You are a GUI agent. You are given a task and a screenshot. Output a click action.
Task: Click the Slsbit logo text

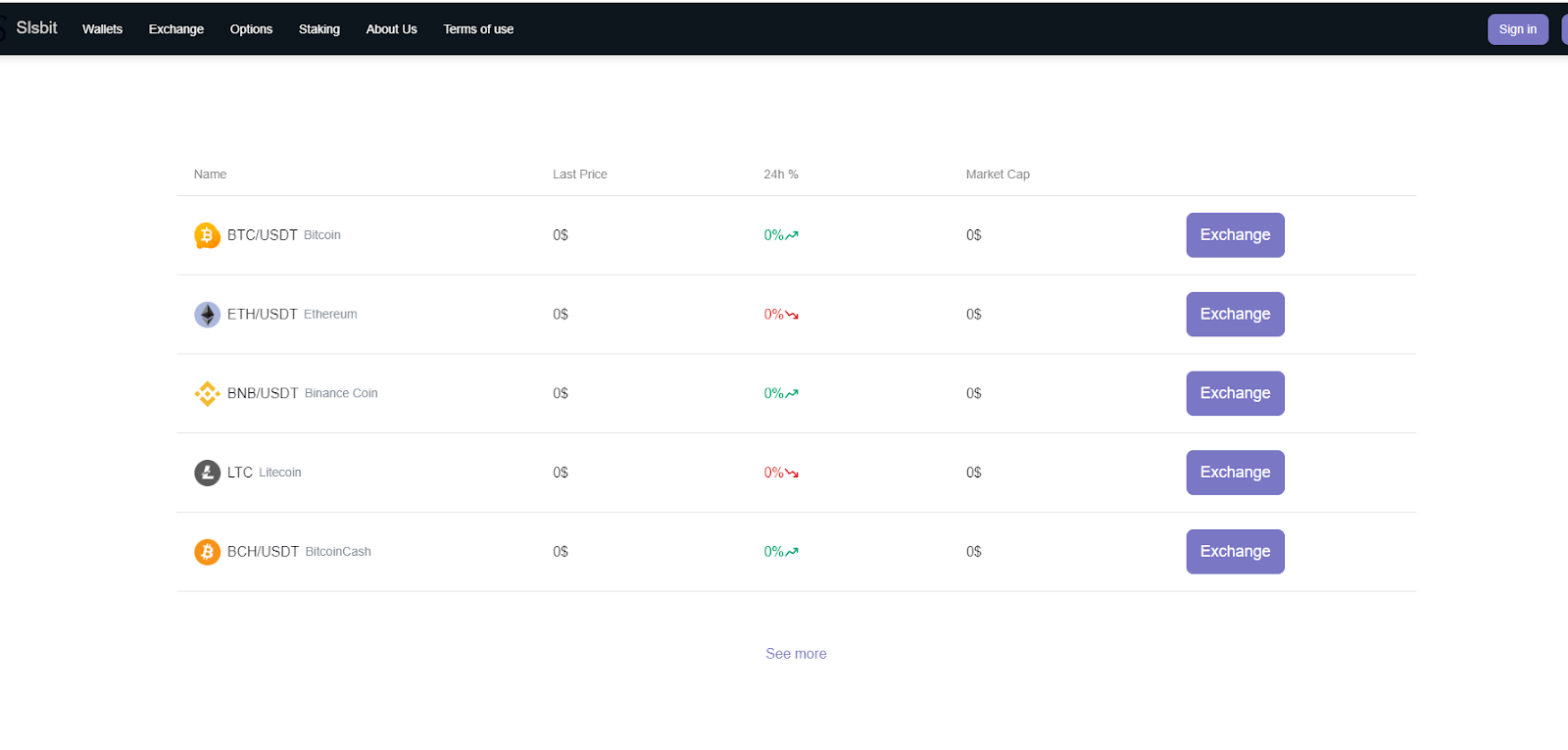(36, 27)
